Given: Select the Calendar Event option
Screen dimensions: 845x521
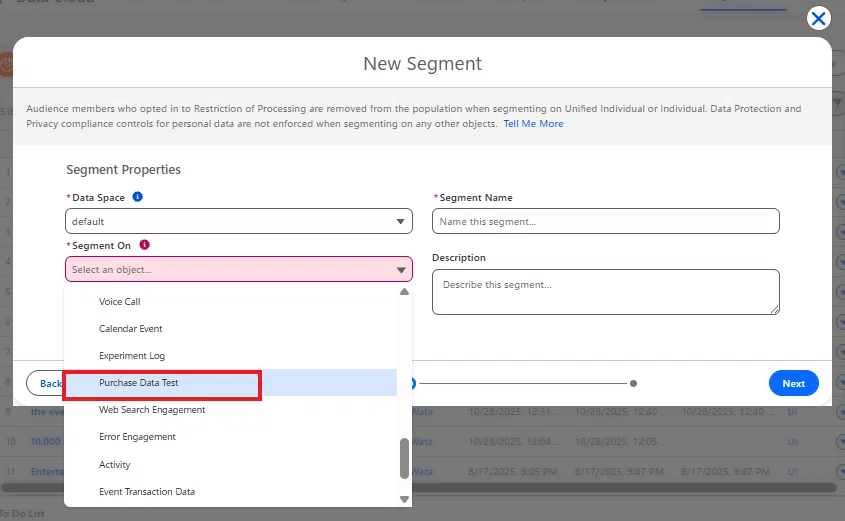Looking at the screenshot, I should pos(231,329).
